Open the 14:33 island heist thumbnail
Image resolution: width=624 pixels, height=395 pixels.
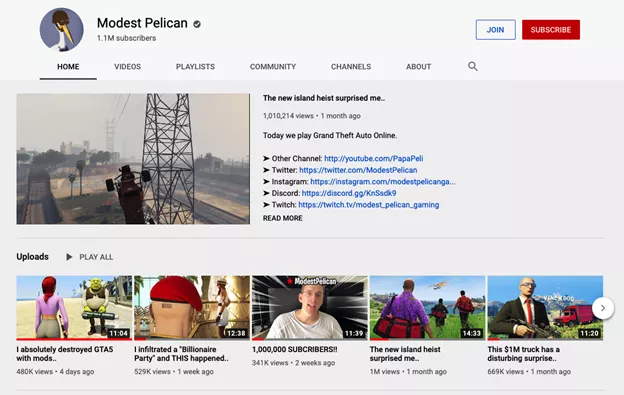pyautogui.click(x=427, y=308)
